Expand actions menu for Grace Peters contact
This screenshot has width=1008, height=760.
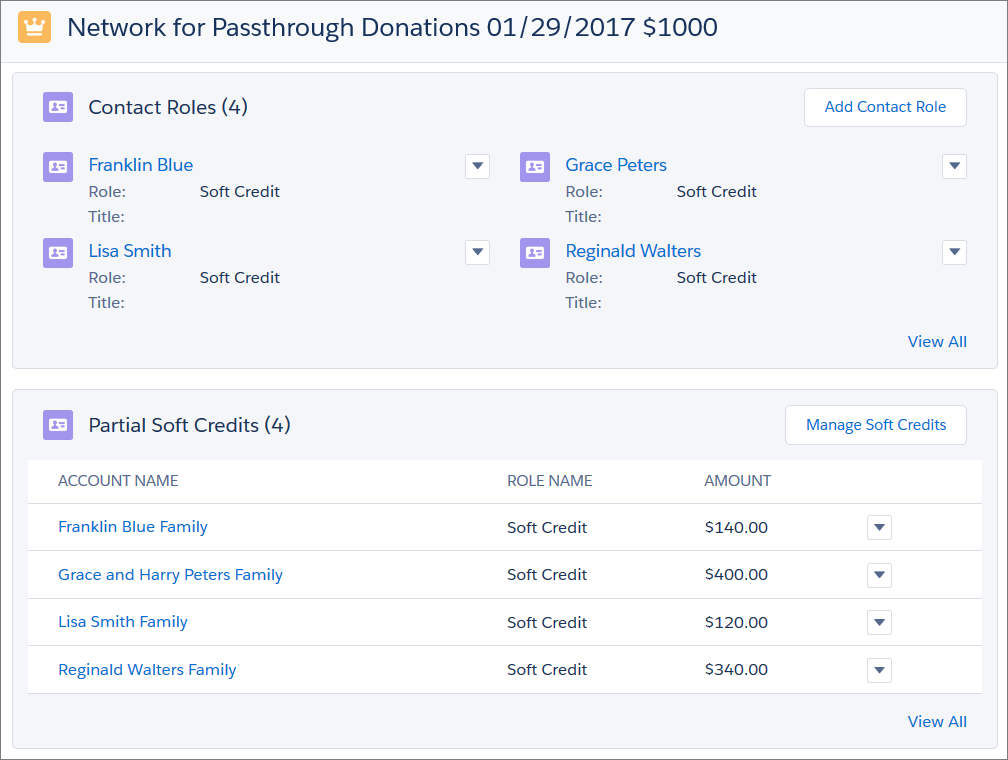click(954, 166)
